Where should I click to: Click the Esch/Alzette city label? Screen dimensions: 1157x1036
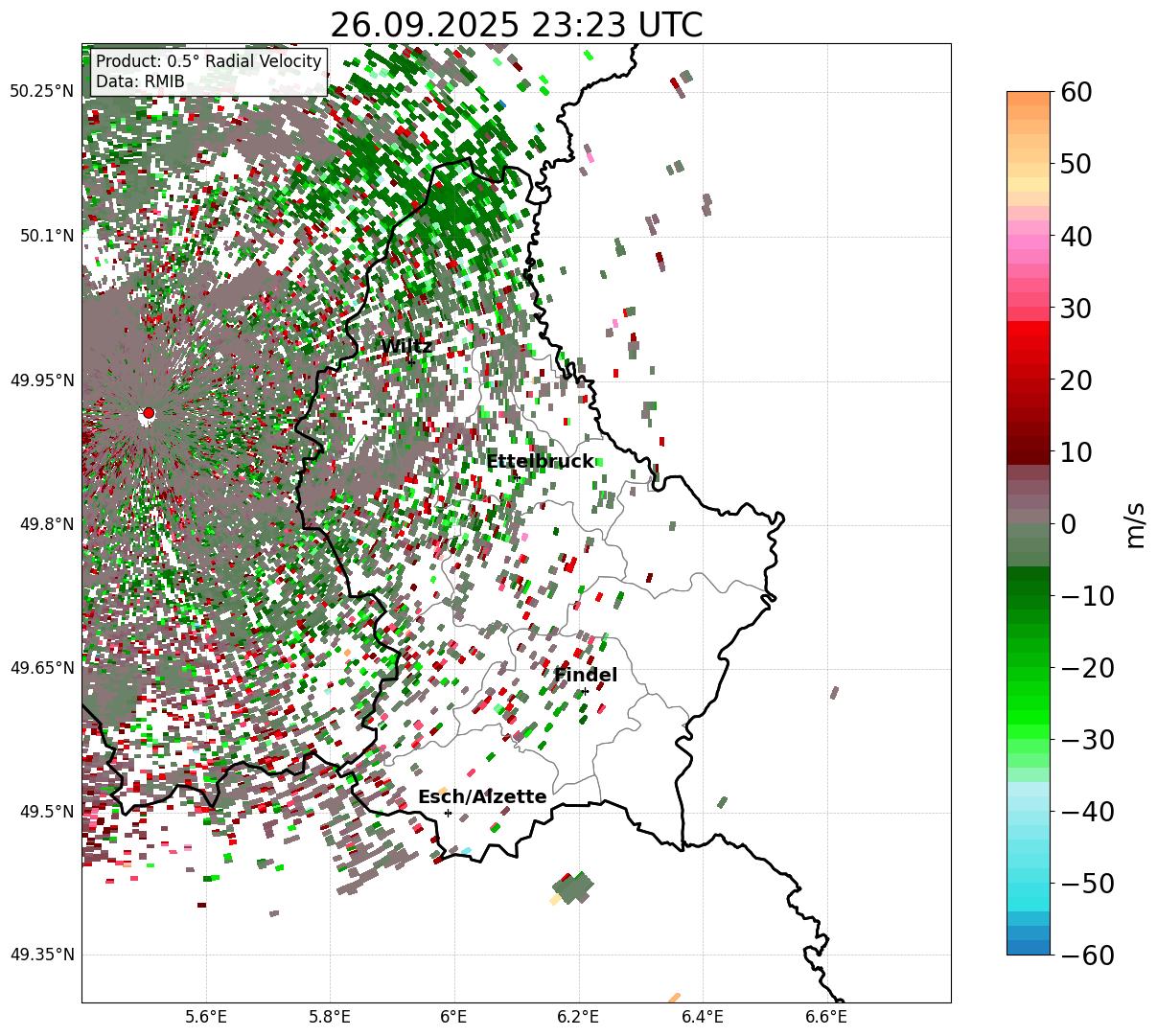tap(482, 796)
